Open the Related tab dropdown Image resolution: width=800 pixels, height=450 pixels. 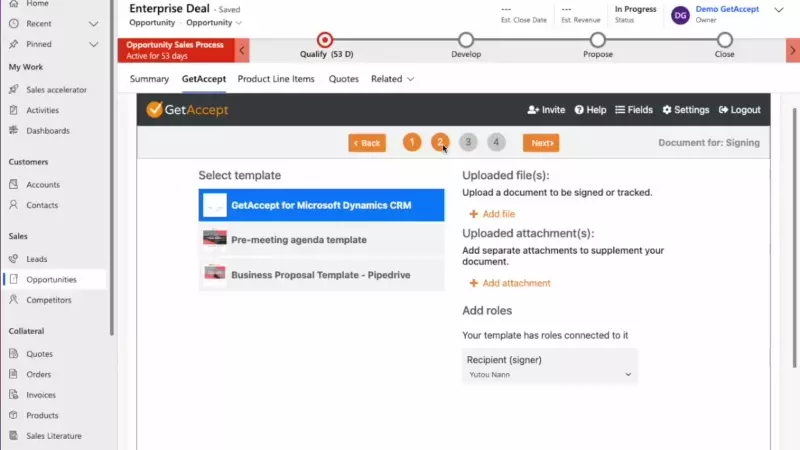[x=392, y=79]
